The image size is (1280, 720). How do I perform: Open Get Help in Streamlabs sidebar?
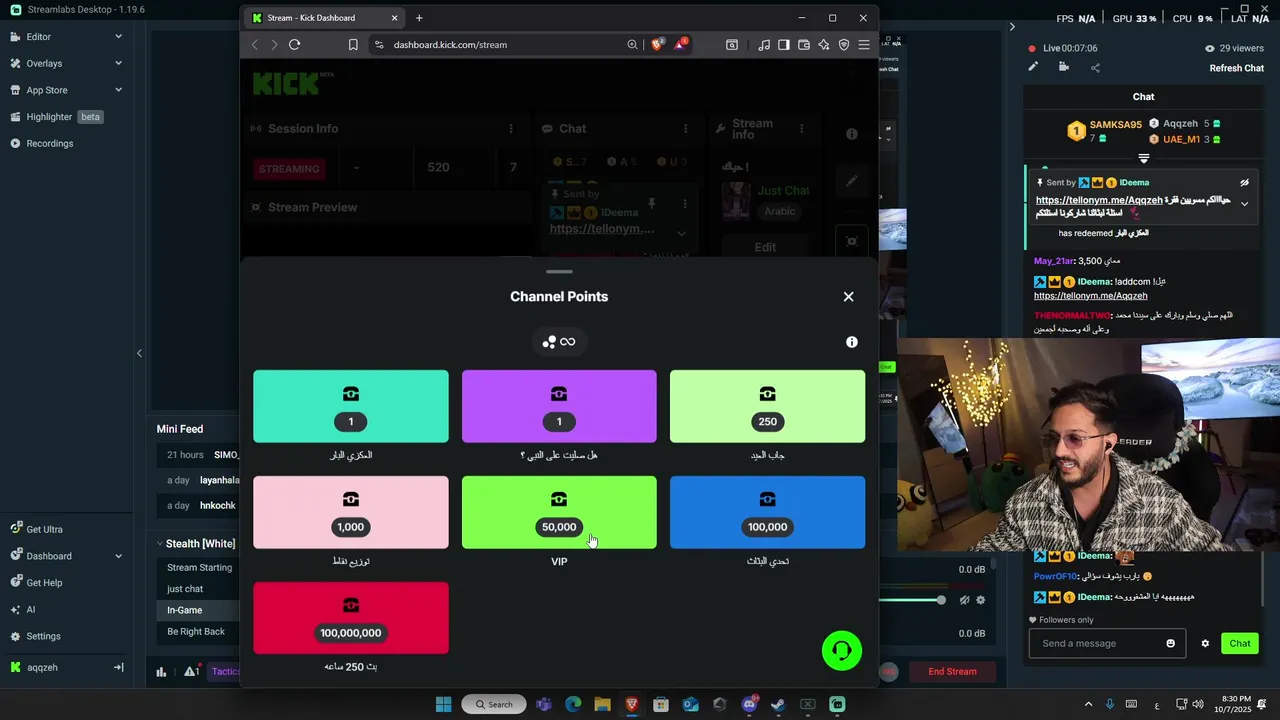[x=66, y=583]
